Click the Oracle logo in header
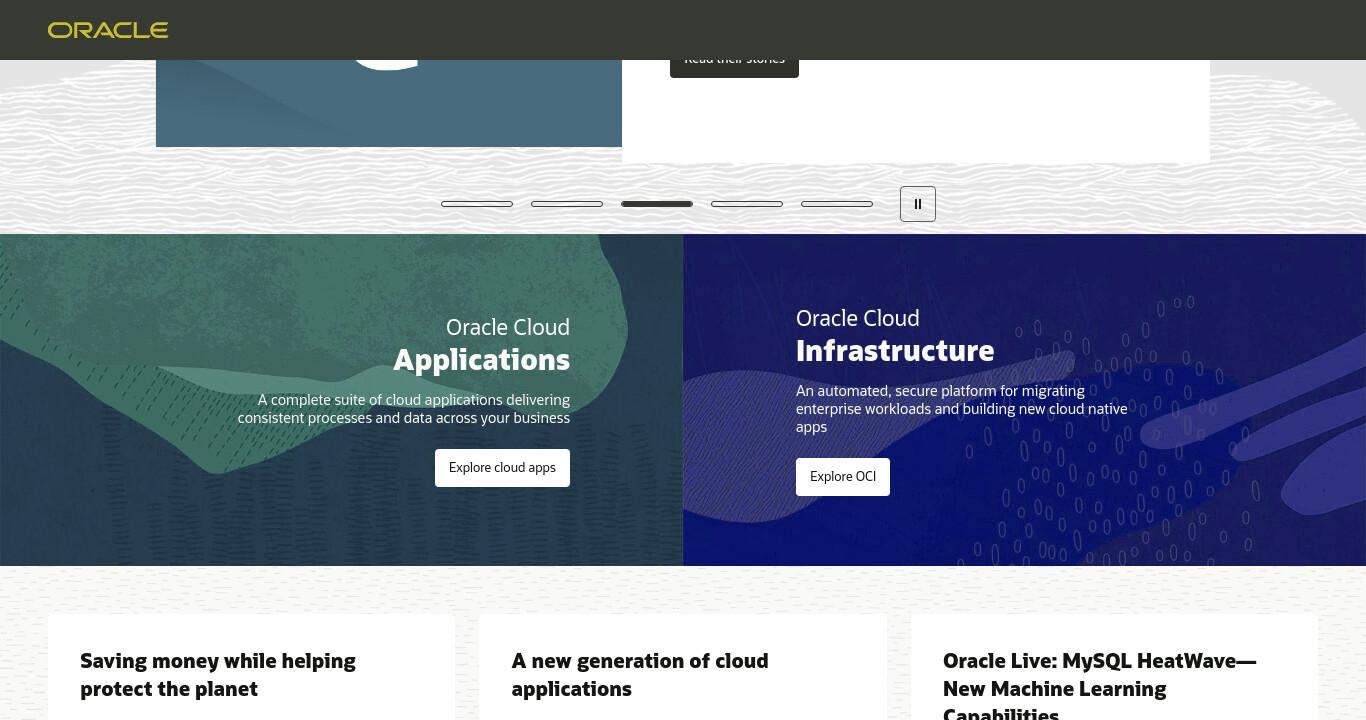The image size is (1366, 720). click(x=108, y=30)
